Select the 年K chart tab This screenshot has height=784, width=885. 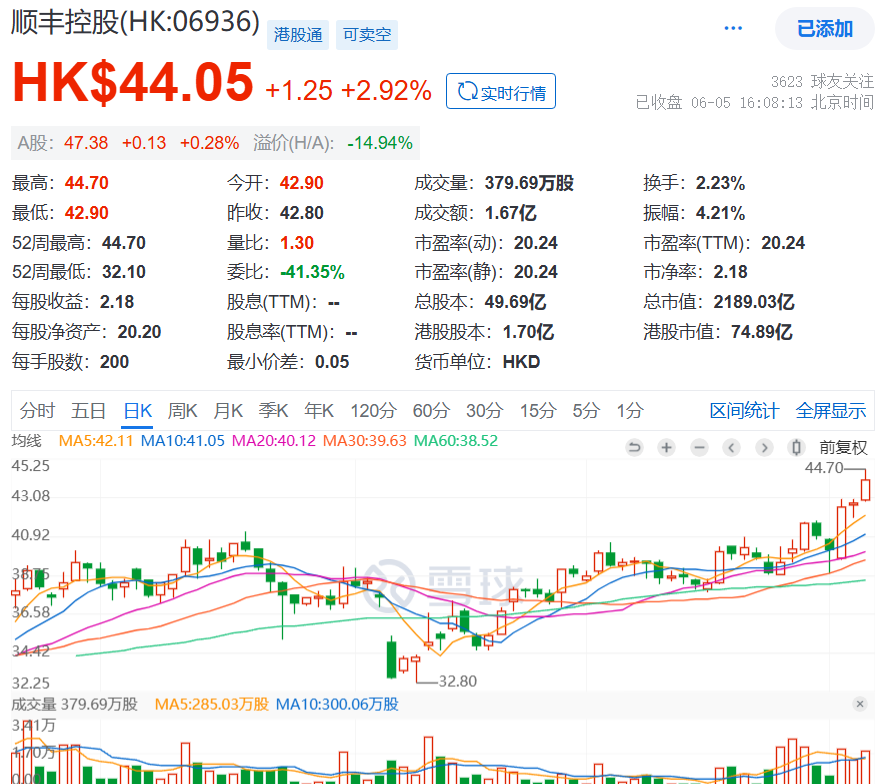[x=319, y=411]
